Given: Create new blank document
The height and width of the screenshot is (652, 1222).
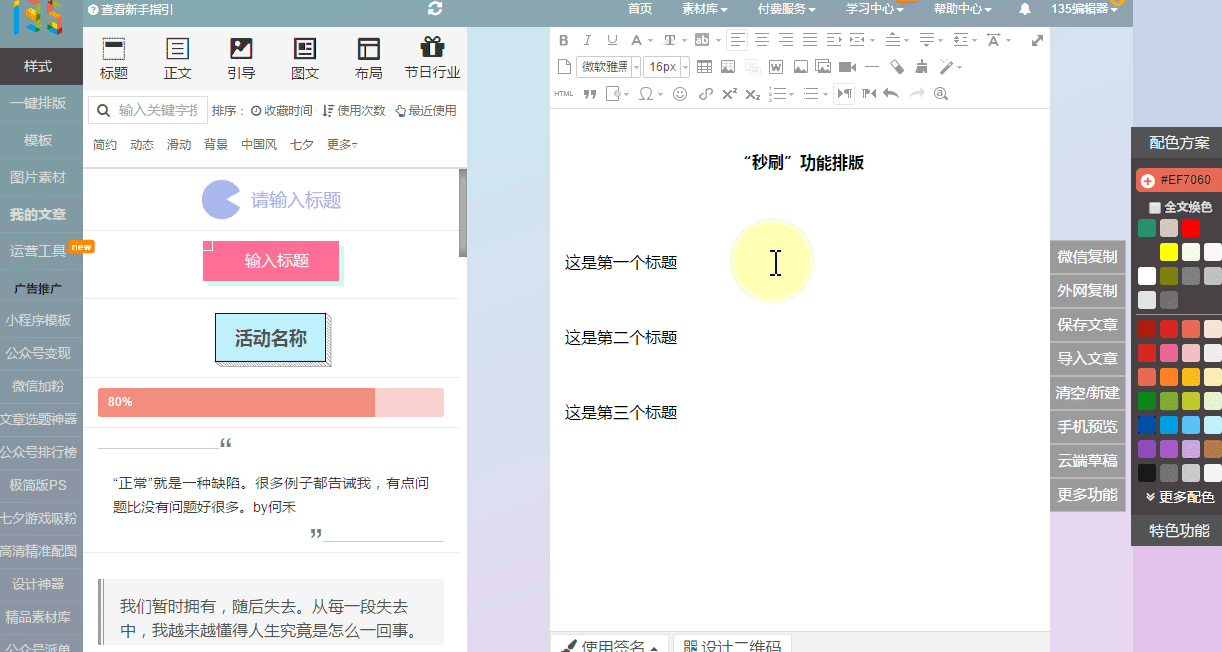Looking at the screenshot, I should (x=564, y=67).
